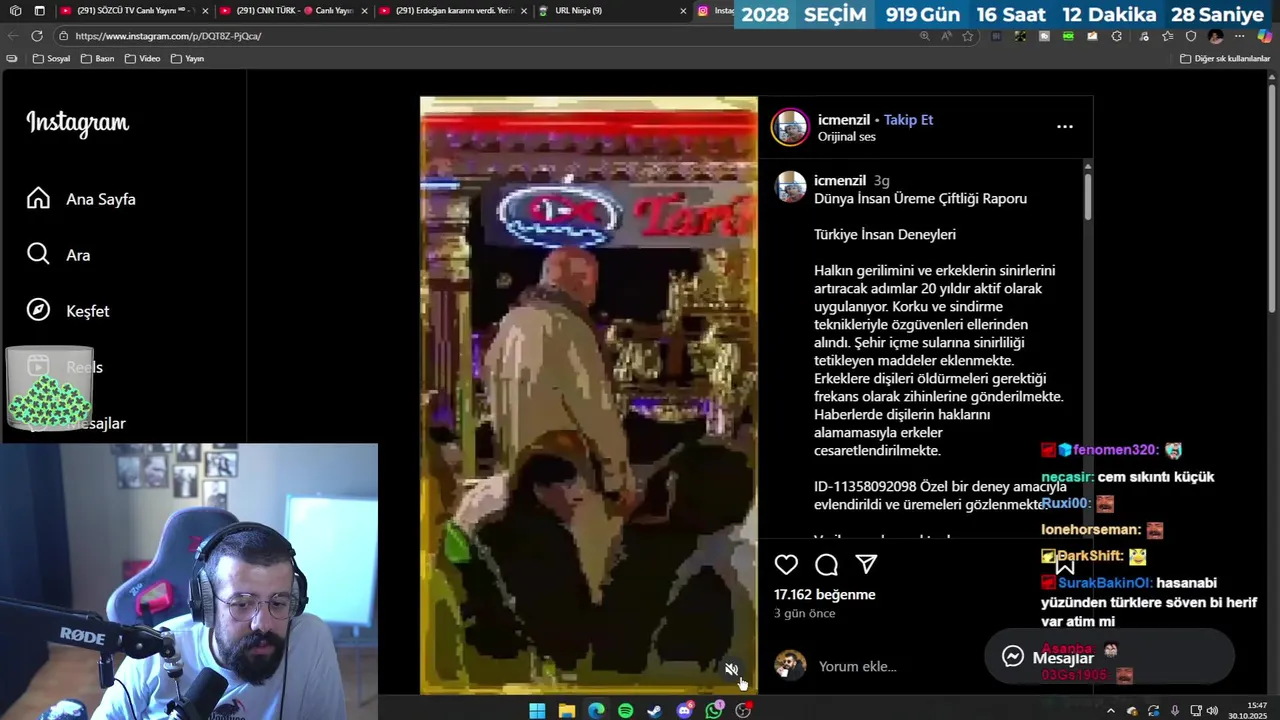This screenshot has width=1280, height=720.
Task: Open File Explorer from taskbar
Action: click(x=567, y=711)
